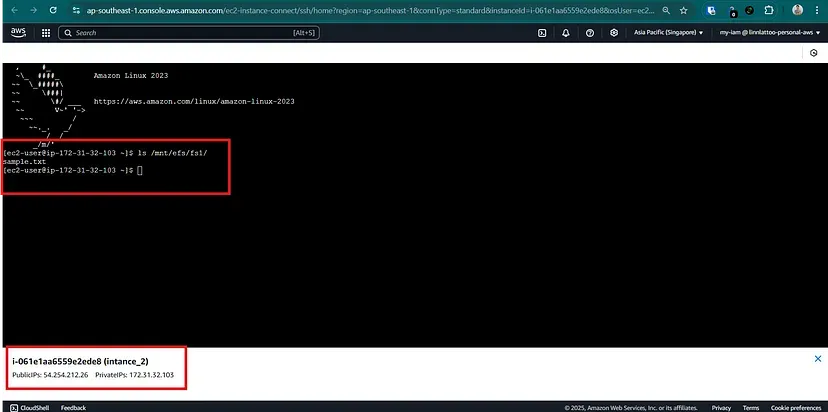Open the console settings gear in navbar
The image size is (828, 412).
pos(614,33)
